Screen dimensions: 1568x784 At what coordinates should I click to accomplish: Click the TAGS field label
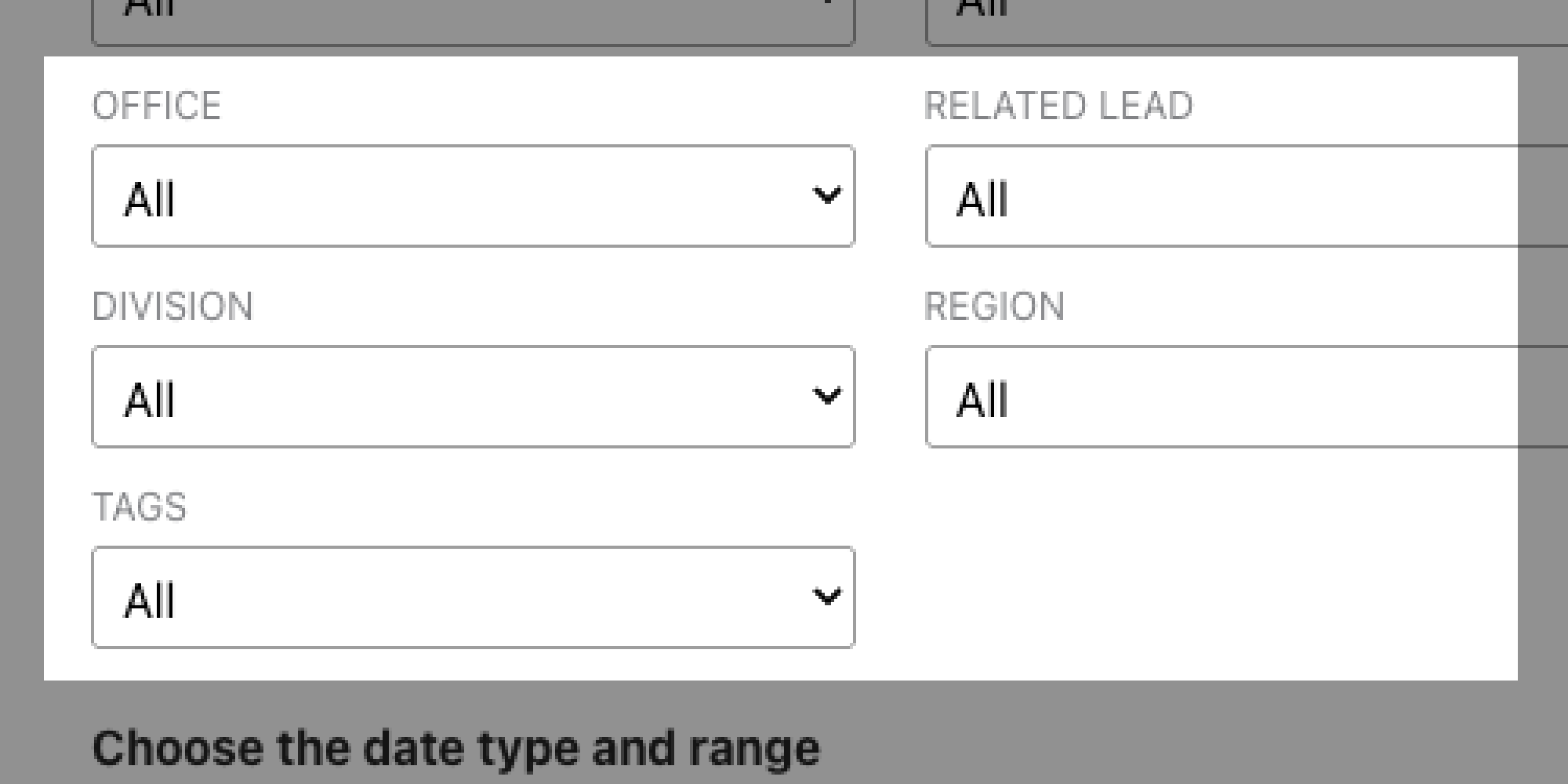(140, 507)
